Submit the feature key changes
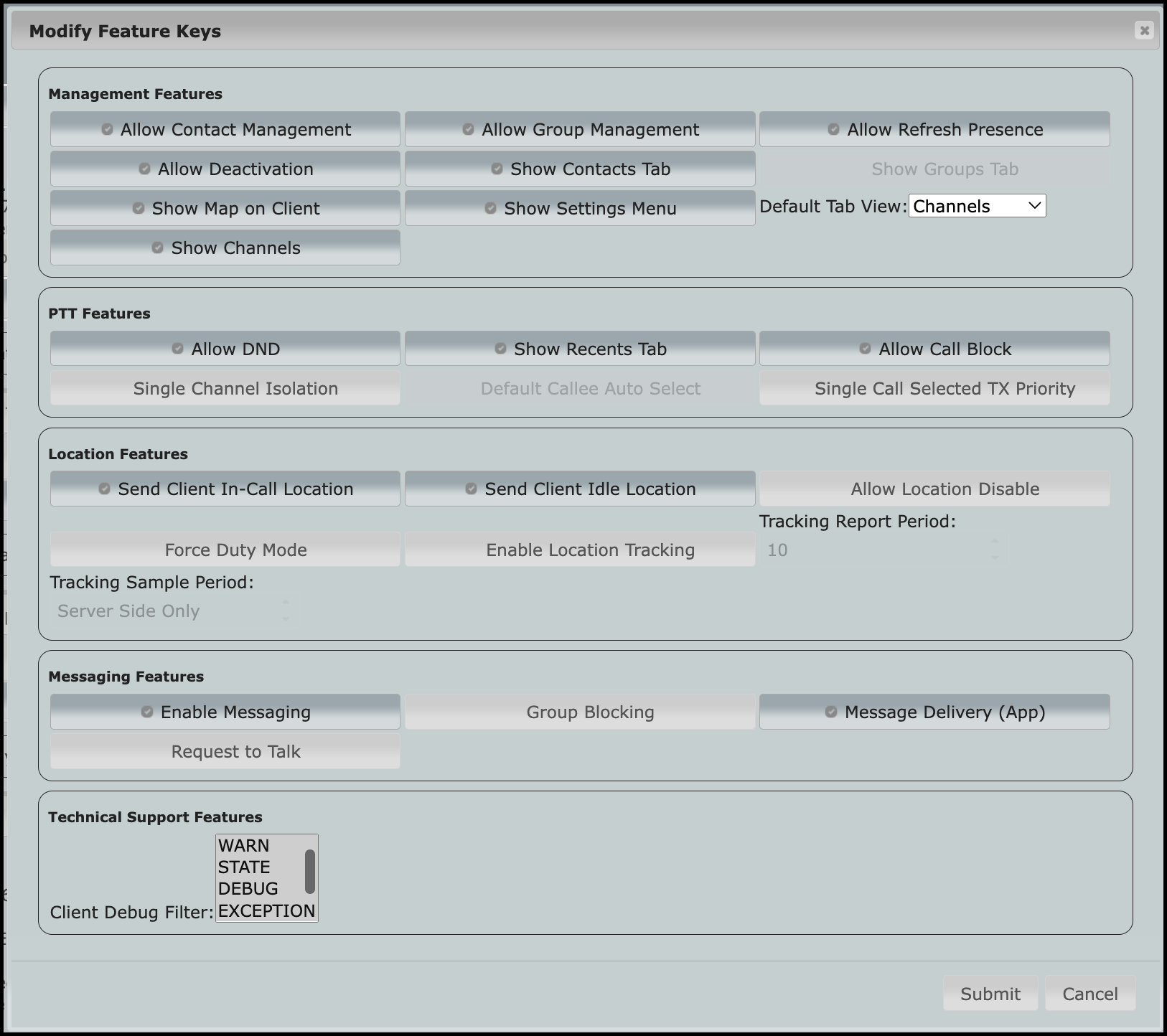Viewport: 1167px width, 1036px height. tap(990, 994)
